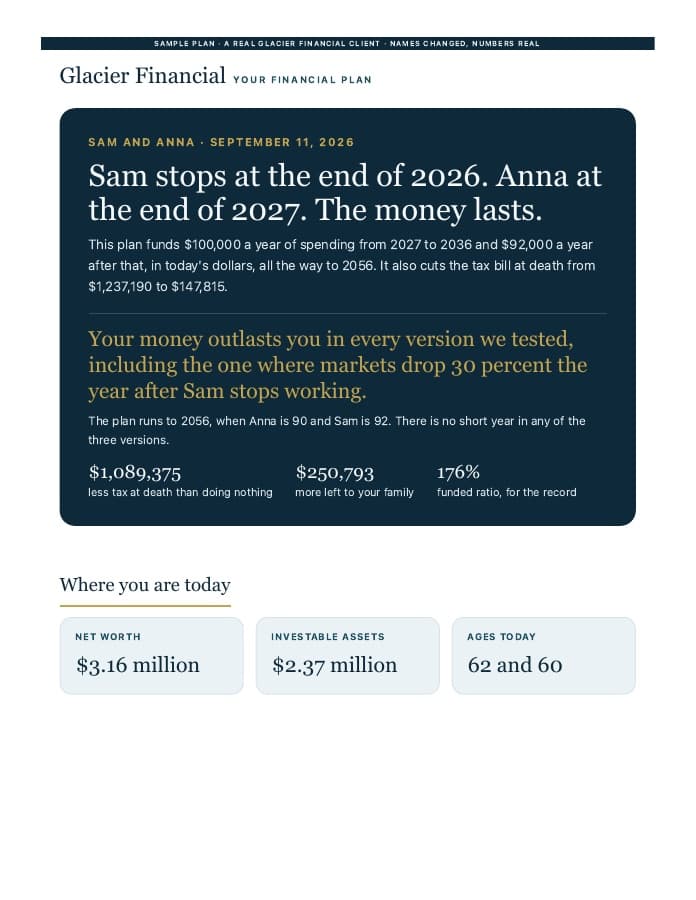Open the NET WORTH card

click(151, 655)
